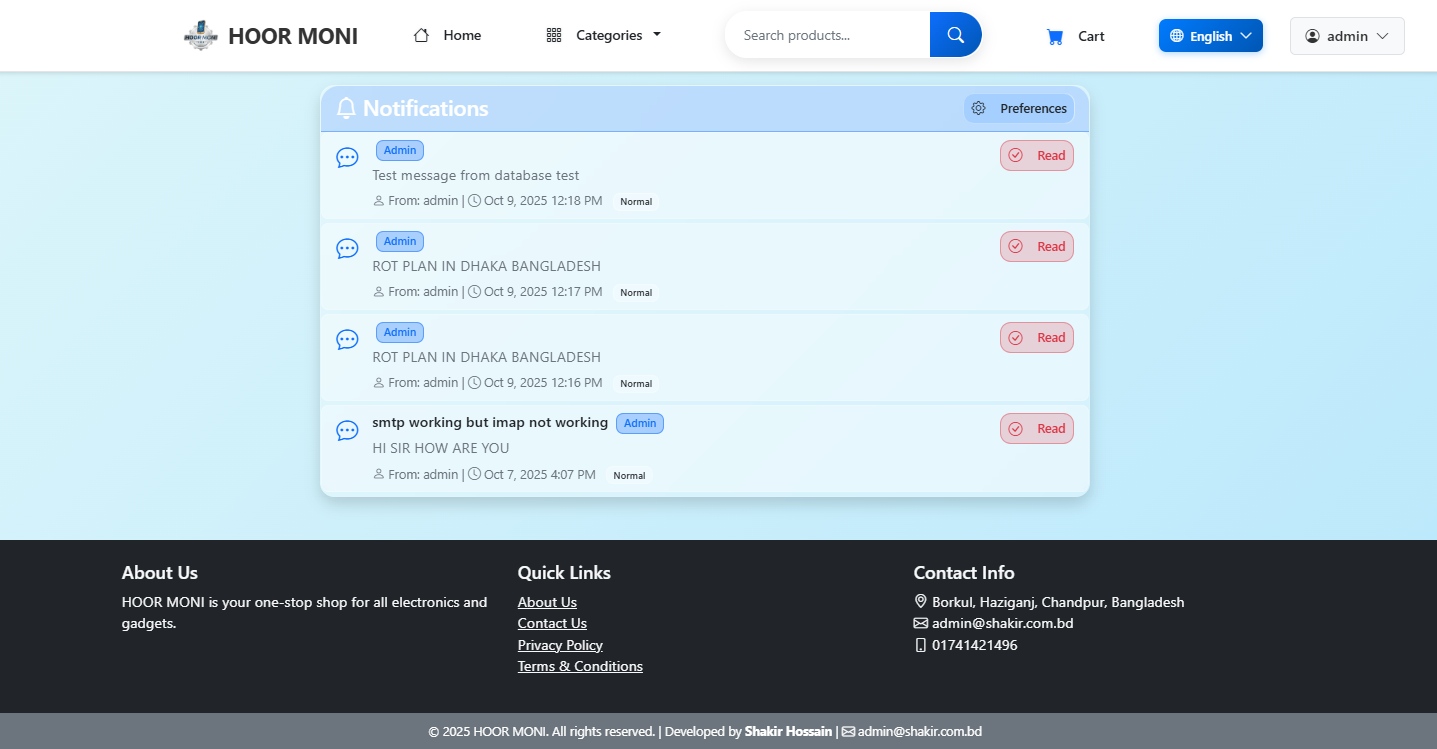Click chat bubble icon for Test message notification
Viewport: 1437px width, 749px height.
tap(347, 158)
